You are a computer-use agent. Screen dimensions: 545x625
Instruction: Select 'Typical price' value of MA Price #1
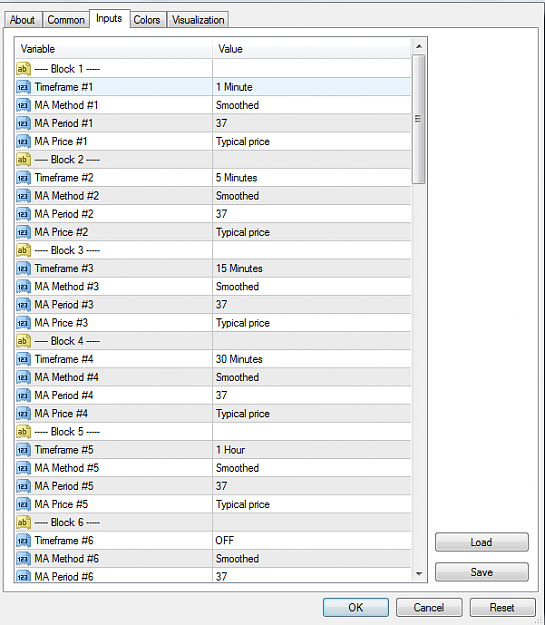[243, 142]
